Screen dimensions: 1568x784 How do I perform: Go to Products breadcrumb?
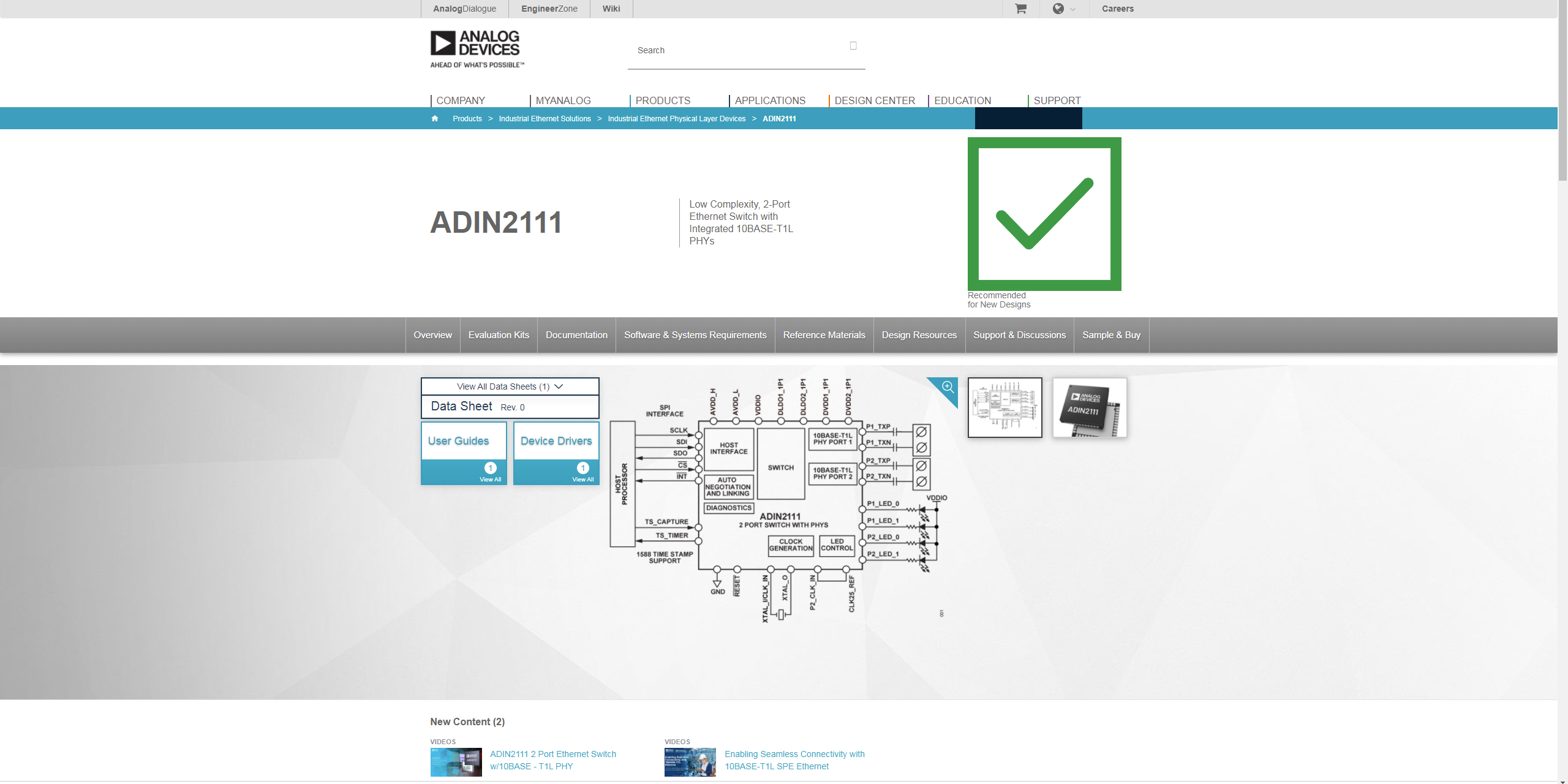(x=467, y=119)
